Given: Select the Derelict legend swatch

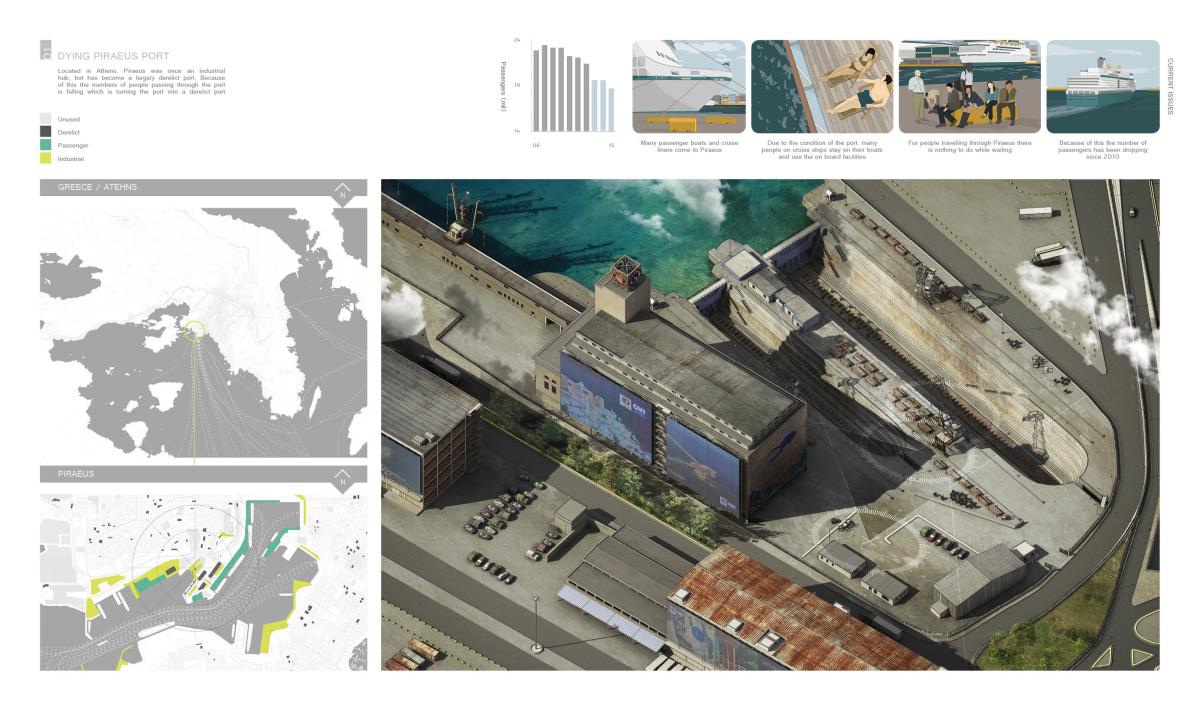Looking at the screenshot, I should (x=46, y=132).
